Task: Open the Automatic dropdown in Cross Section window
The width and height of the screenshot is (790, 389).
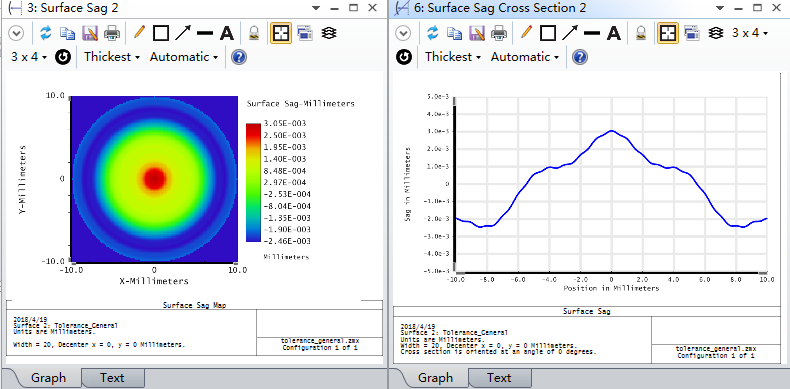Action: pyautogui.click(x=525, y=57)
